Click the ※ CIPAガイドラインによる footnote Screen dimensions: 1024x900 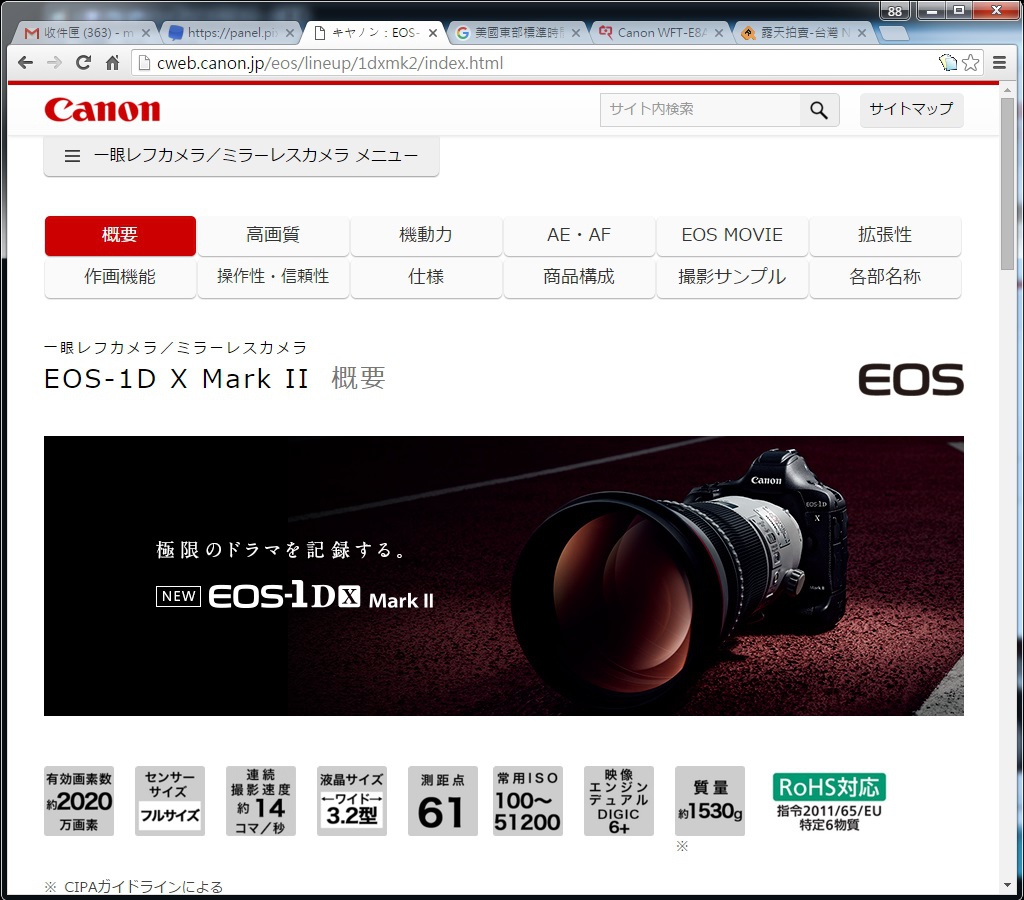coord(133,887)
